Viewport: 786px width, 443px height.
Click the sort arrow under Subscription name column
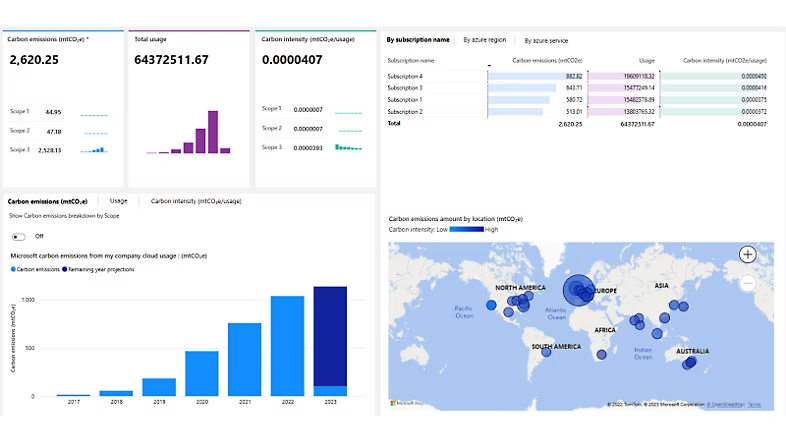489,66
